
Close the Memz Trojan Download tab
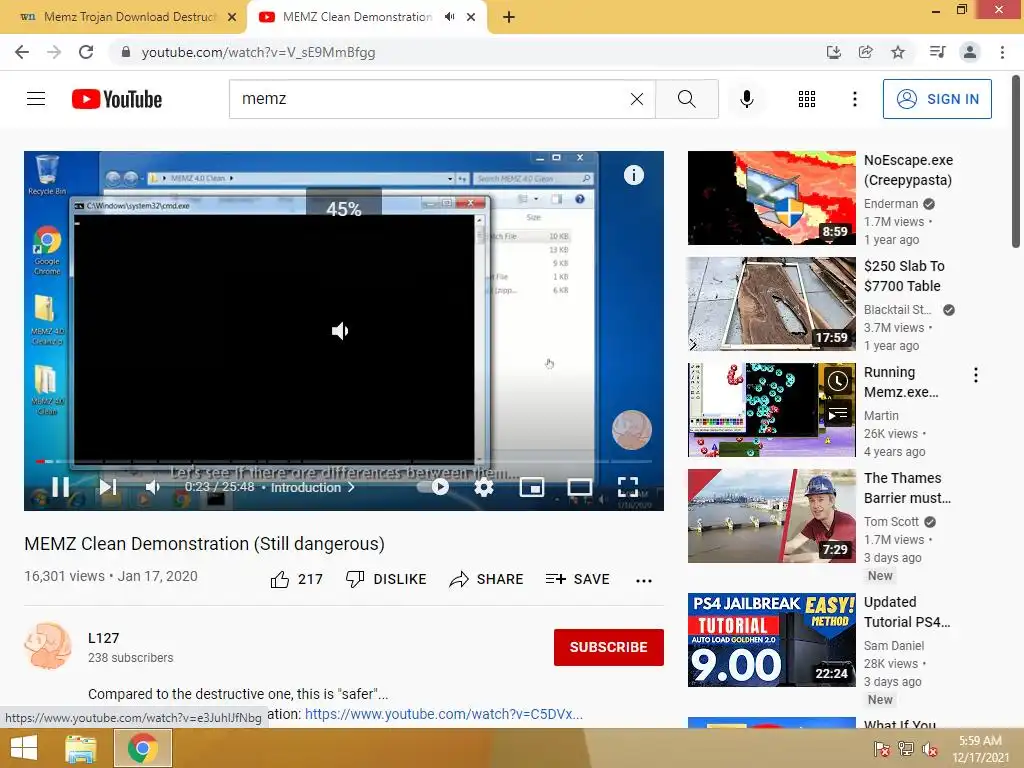point(232,17)
